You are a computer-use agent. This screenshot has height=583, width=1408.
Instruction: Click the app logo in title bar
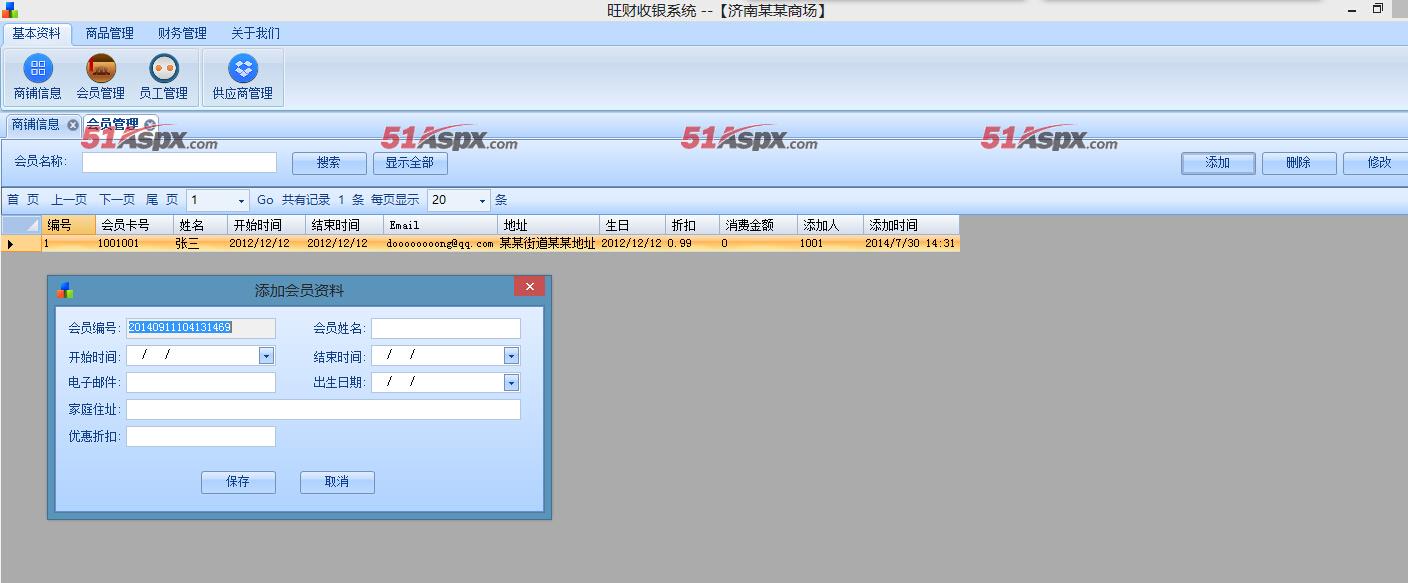coord(9,10)
